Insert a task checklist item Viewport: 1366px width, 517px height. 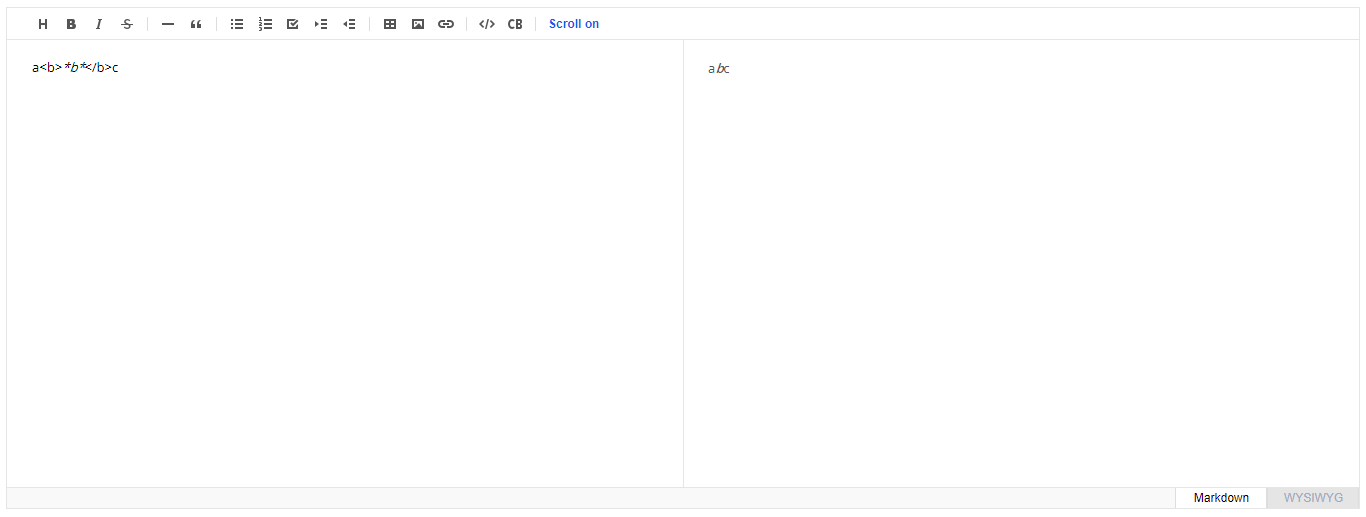(293, 24)
